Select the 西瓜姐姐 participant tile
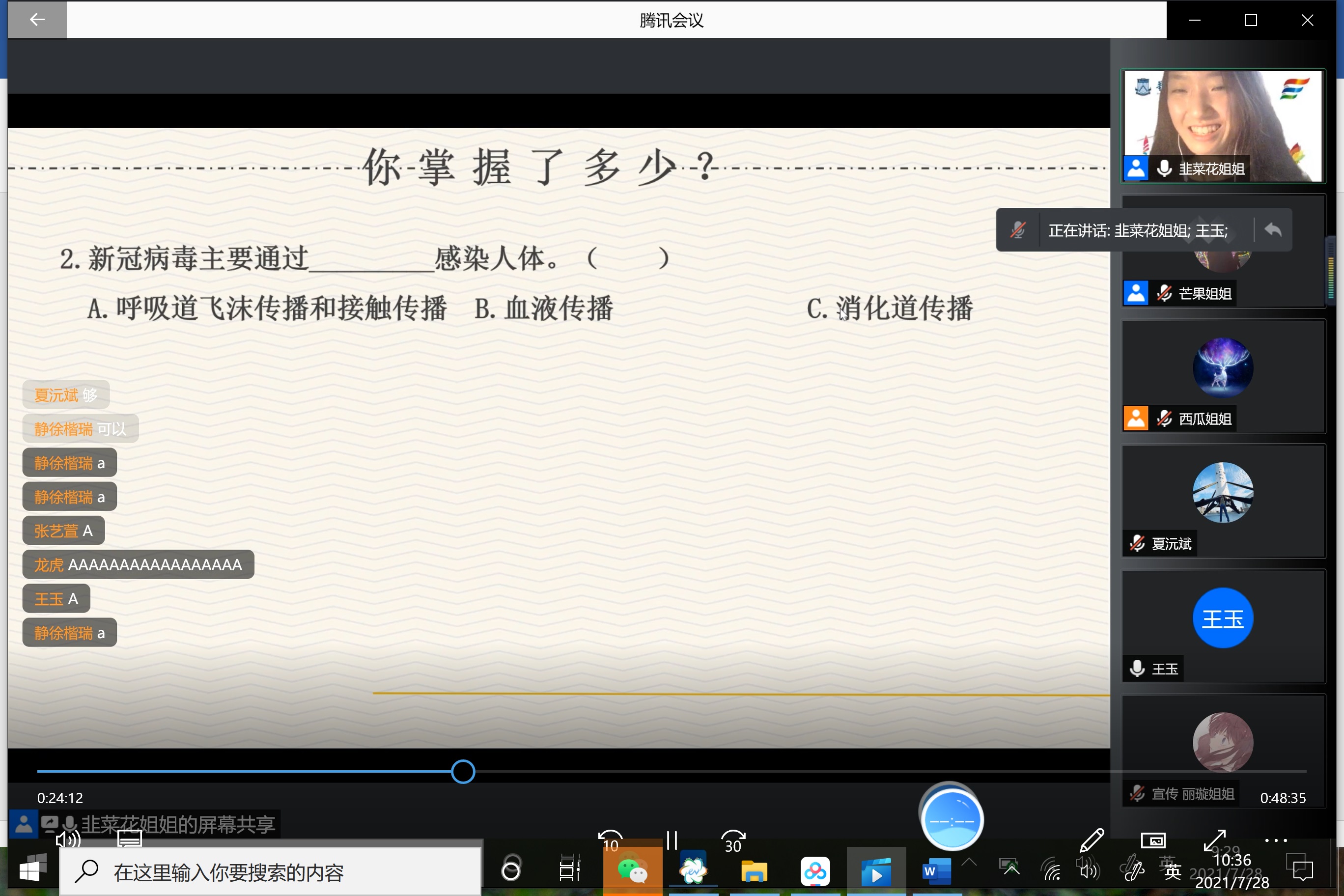Viewport: 1344px width, 896px height. (1223, 376)
